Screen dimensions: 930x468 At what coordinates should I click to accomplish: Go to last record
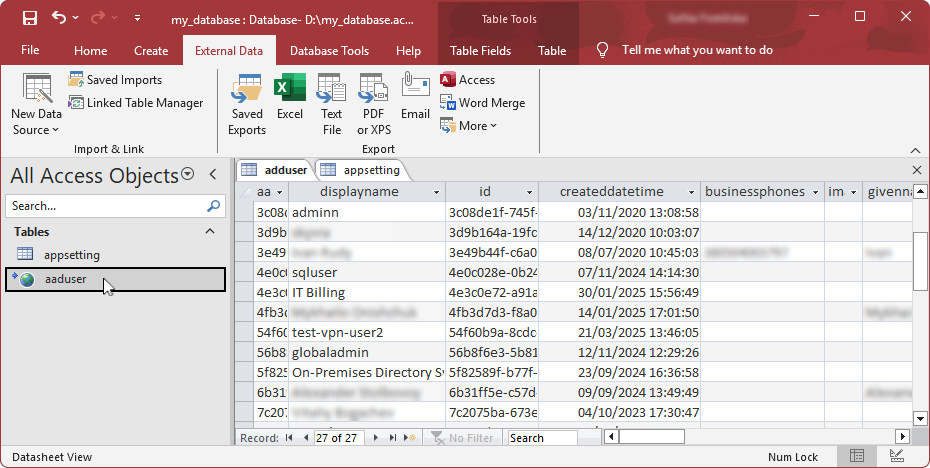tap(393, 438)
